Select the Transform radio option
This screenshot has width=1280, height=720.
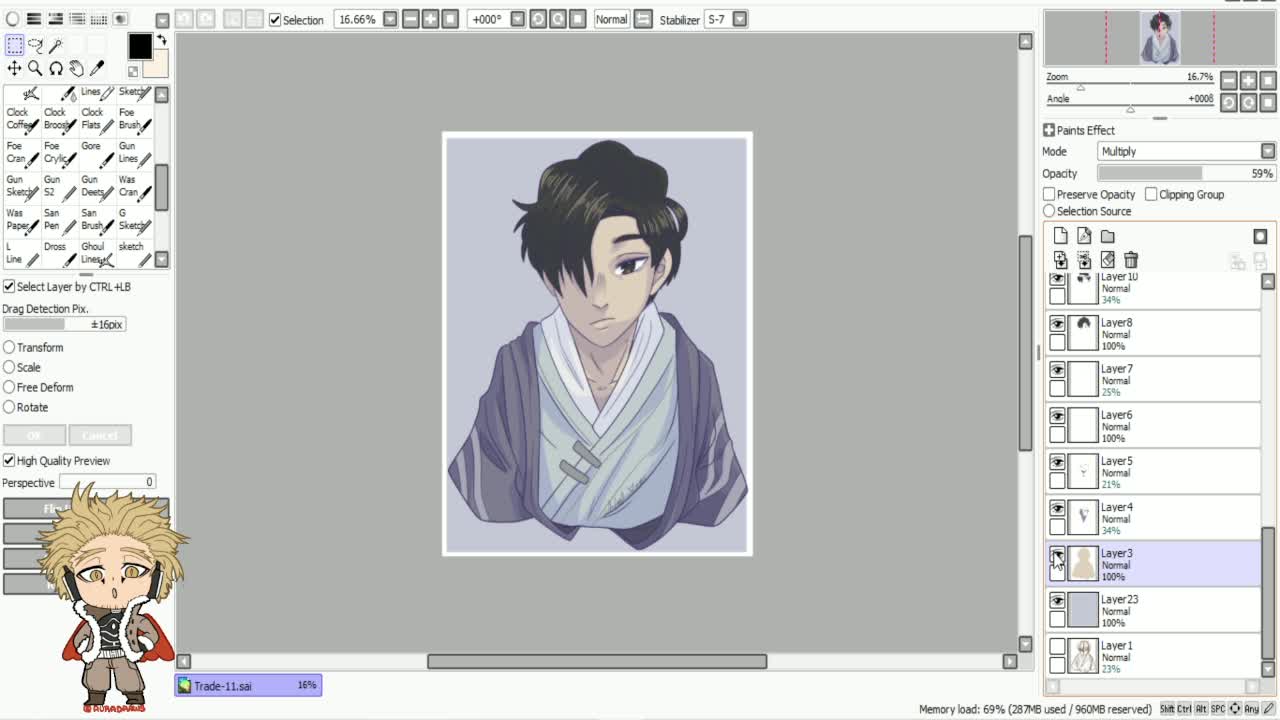[9, 348]
